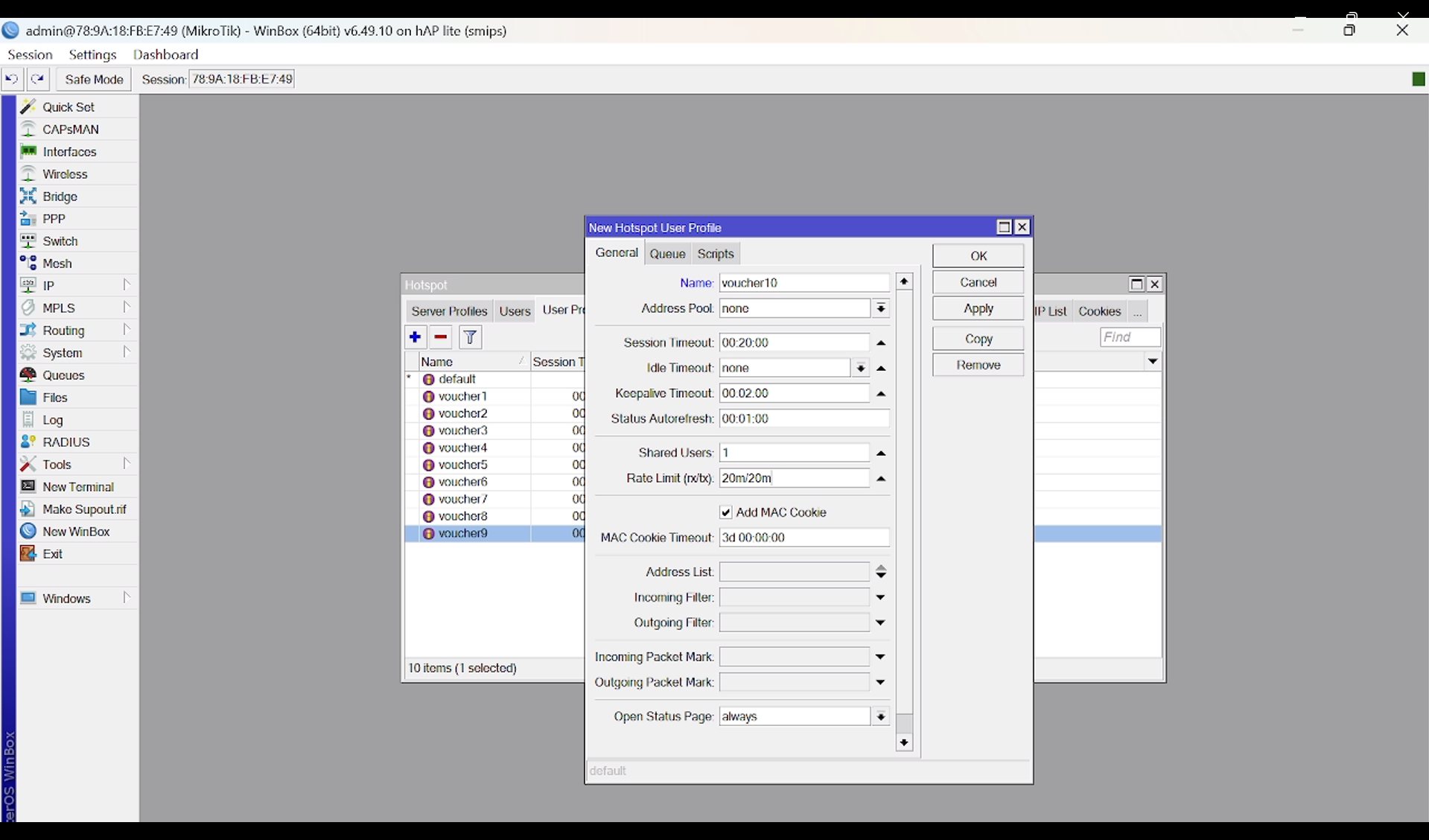The image size is (1429, 840).
Task: Toggle the Add MAC Cookie checkbox
Action: 726,512
